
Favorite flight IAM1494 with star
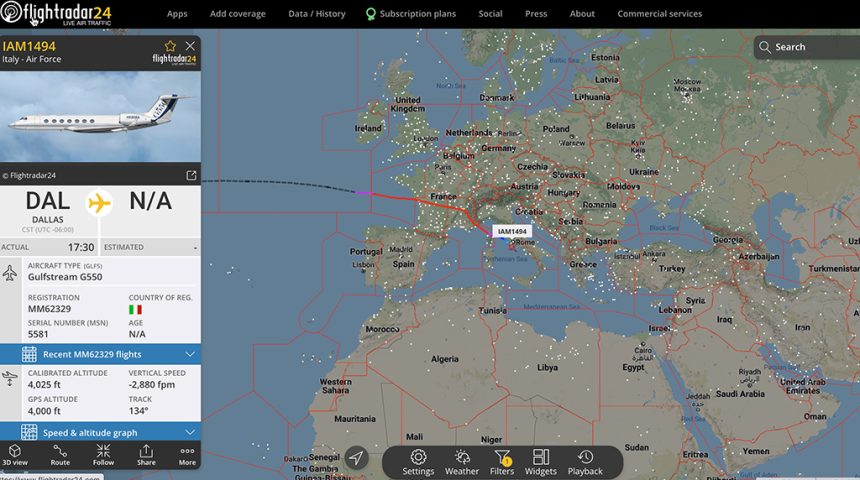[x=171, y=46]
